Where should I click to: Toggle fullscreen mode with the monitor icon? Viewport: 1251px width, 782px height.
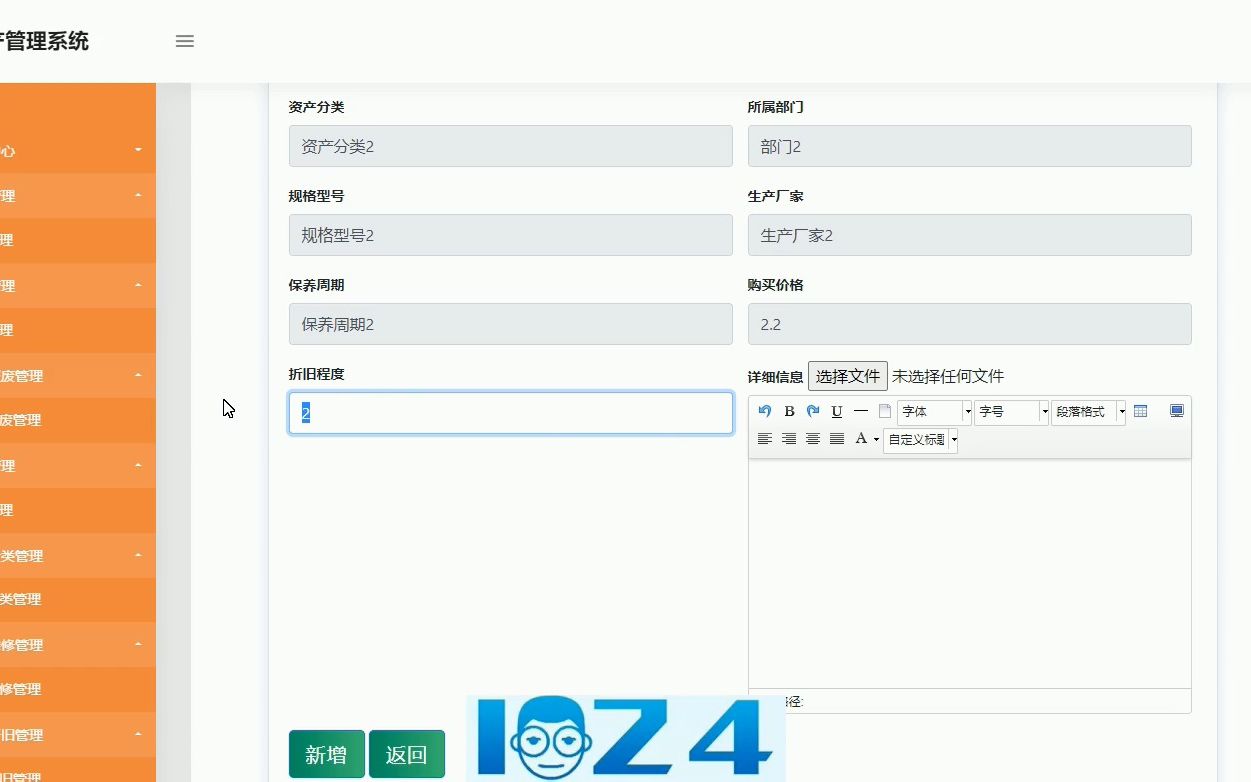tap(1176, 410)
